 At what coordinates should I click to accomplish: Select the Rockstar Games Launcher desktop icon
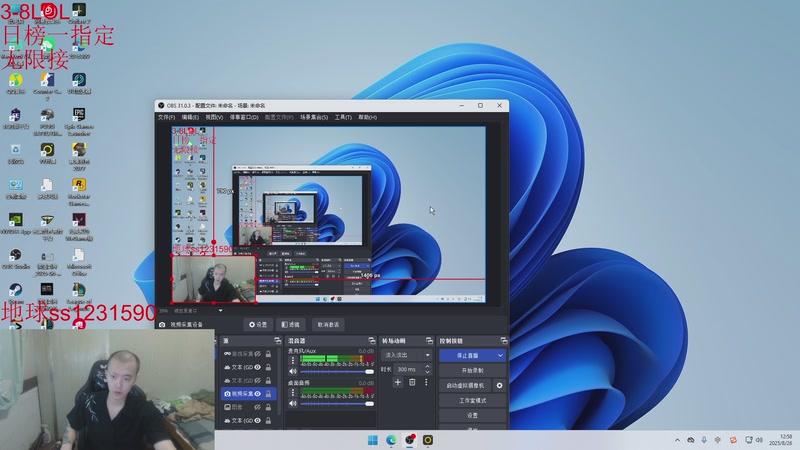pos(79,192)
